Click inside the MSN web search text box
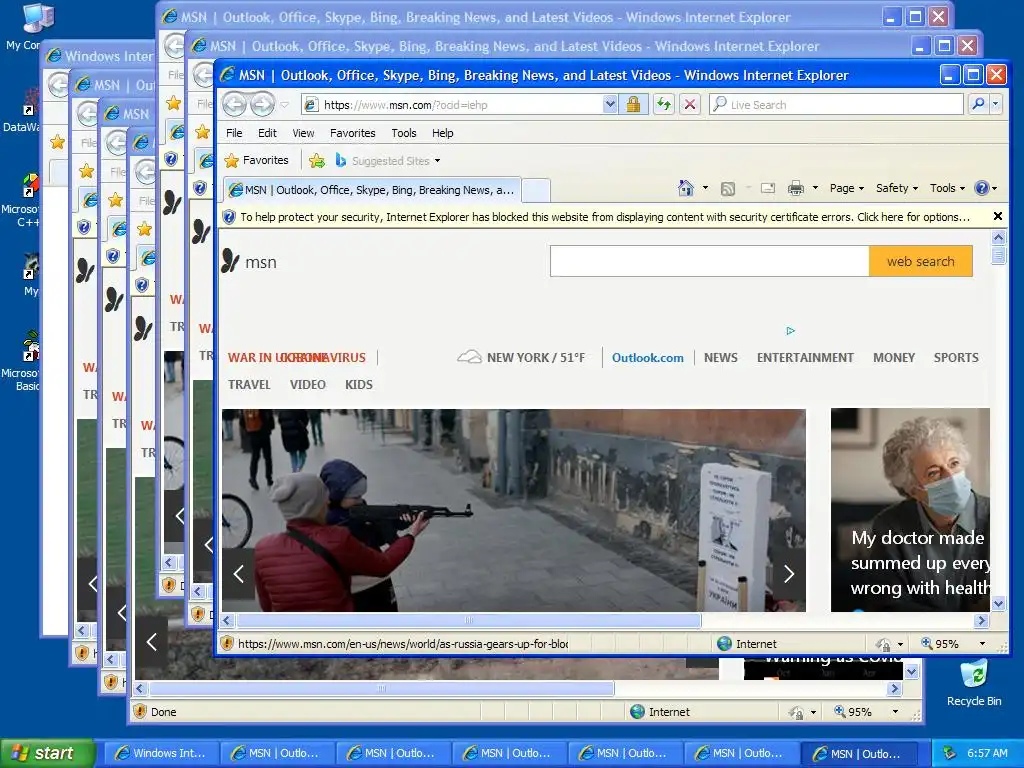 coord(709,261)
